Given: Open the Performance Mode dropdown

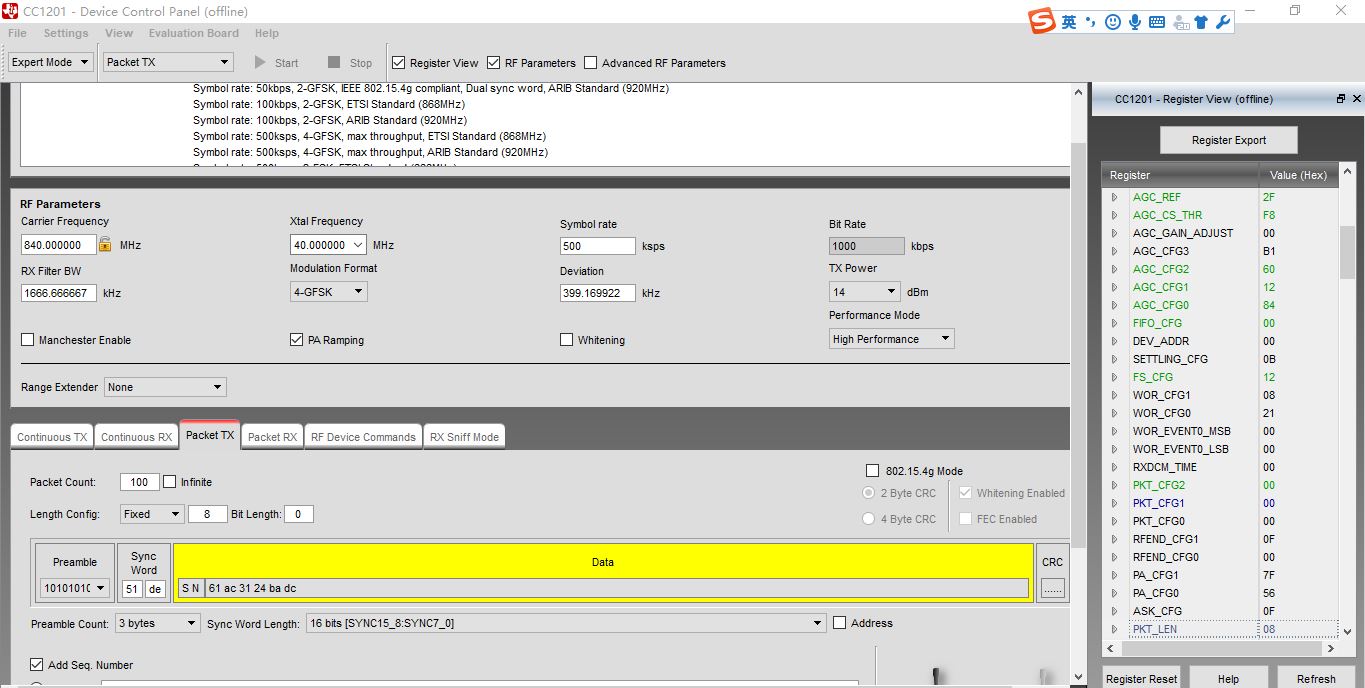Looking at the screenshot, I should (x=892, y=339).
